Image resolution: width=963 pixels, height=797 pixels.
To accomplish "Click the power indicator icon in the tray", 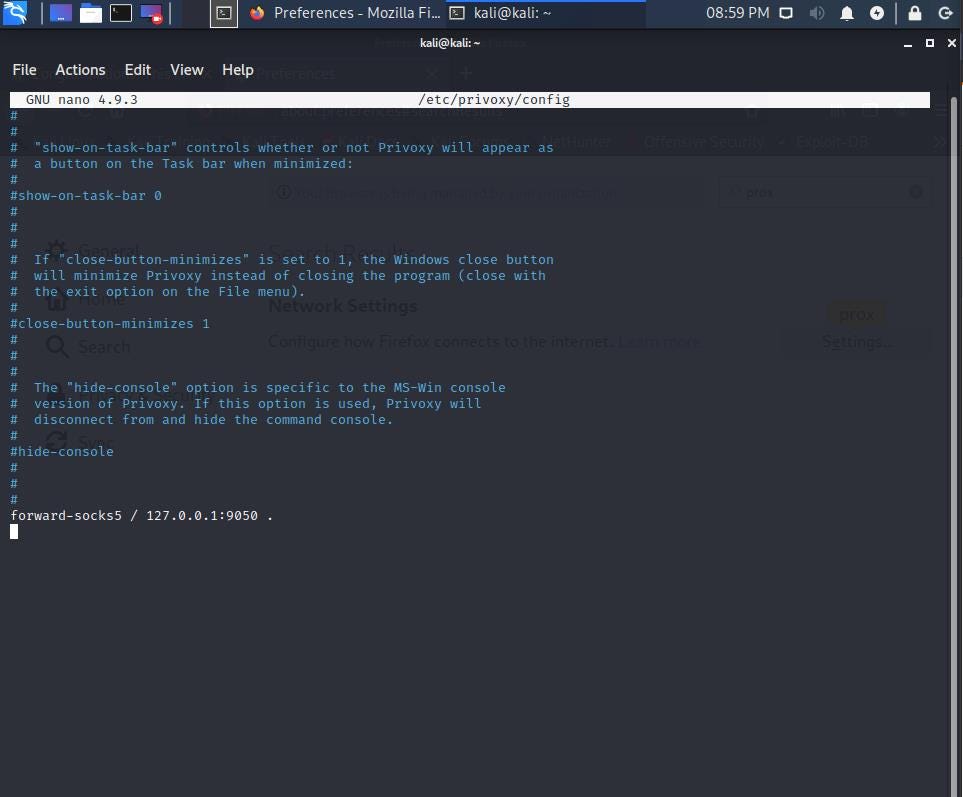I will (x=876, y=13).
